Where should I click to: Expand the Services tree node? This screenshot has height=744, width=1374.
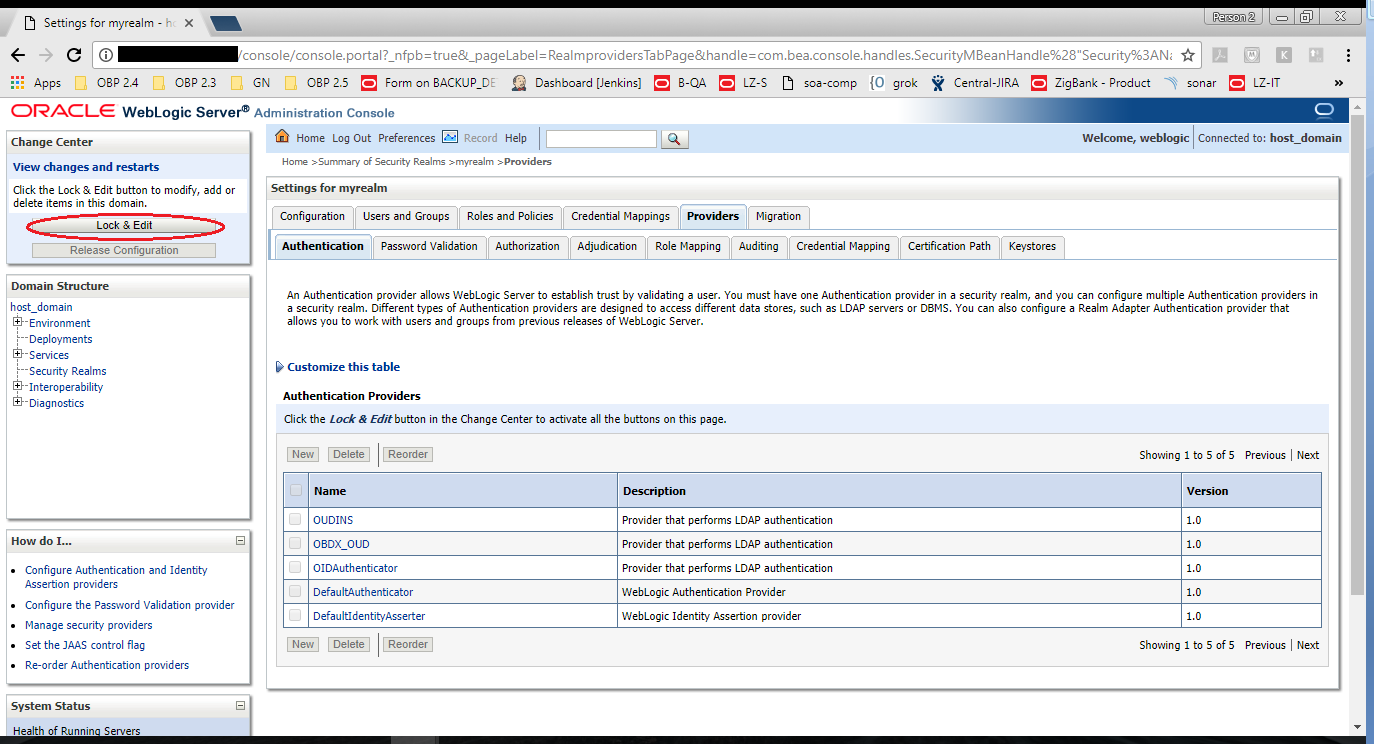(x=18, y=354)
